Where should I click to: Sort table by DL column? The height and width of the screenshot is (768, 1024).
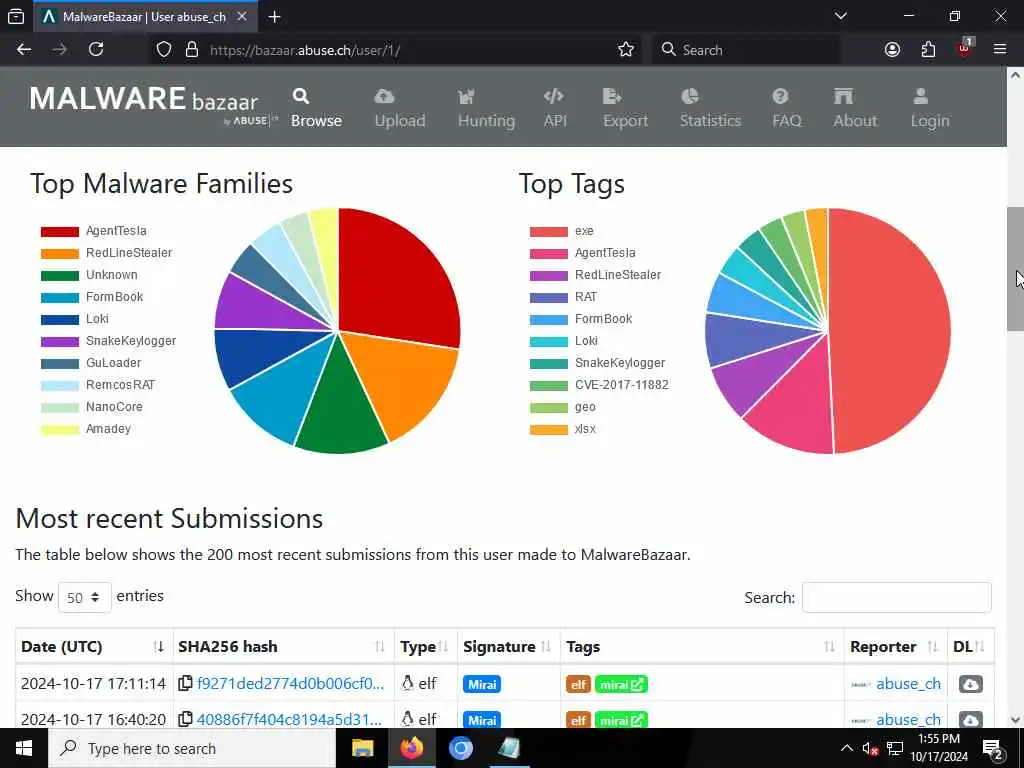(x=971, y=647)
